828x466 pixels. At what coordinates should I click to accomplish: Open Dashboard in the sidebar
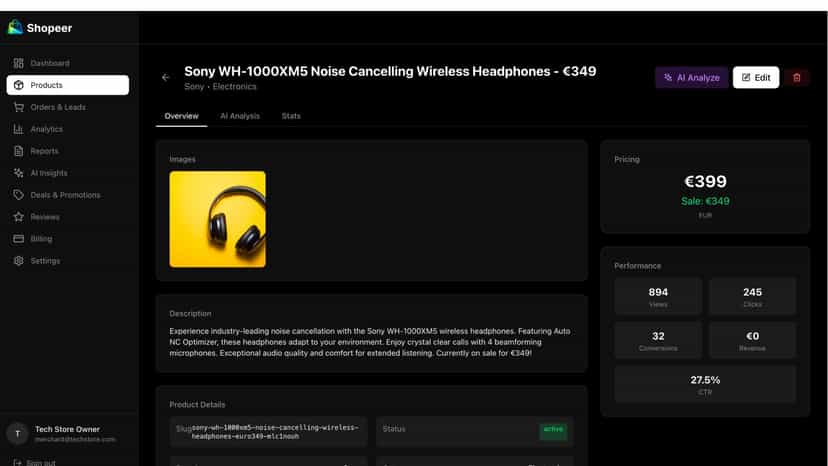[68, 63]
